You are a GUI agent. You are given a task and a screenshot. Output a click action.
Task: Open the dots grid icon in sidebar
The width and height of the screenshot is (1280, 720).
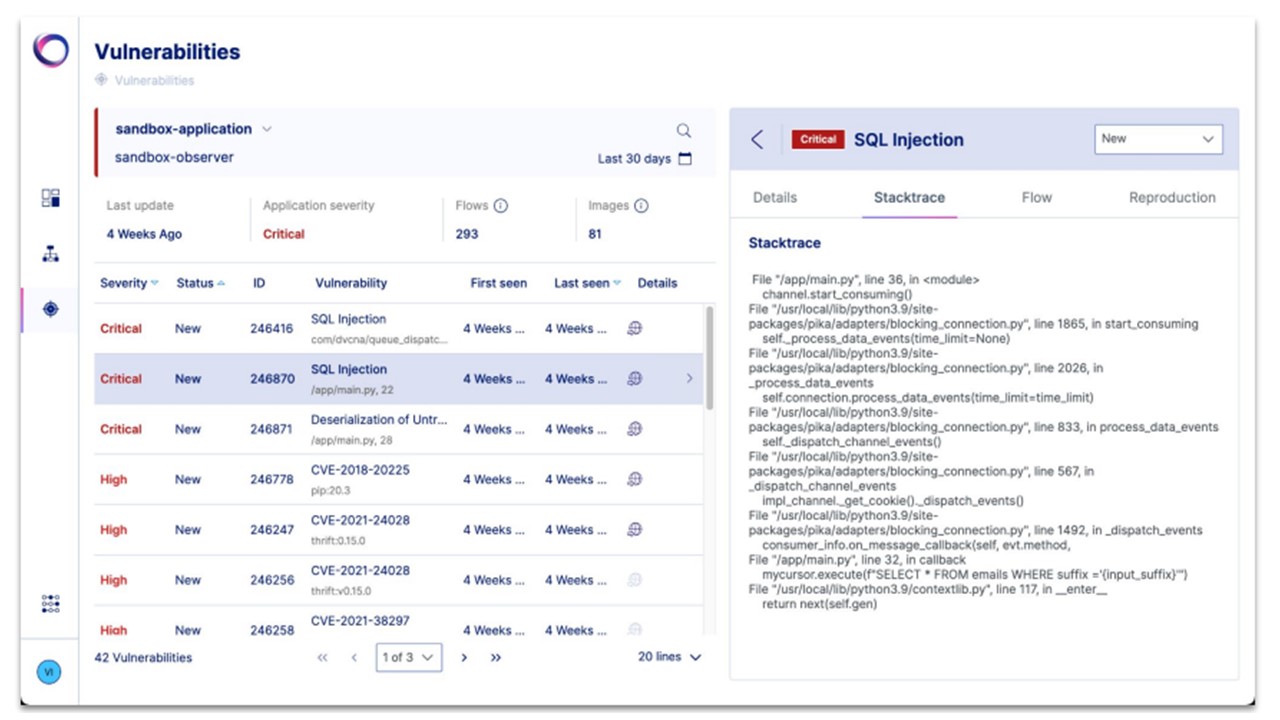50,604
